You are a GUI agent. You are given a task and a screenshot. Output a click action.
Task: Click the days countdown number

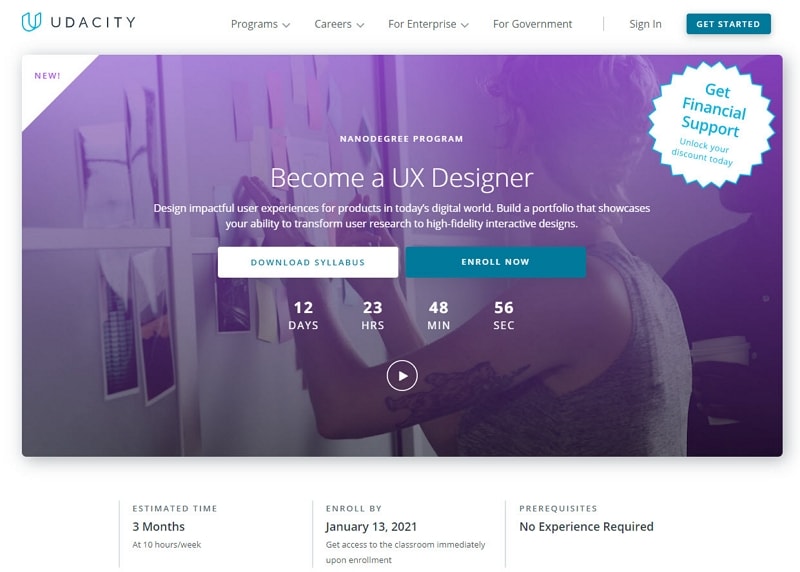point(303,307)
